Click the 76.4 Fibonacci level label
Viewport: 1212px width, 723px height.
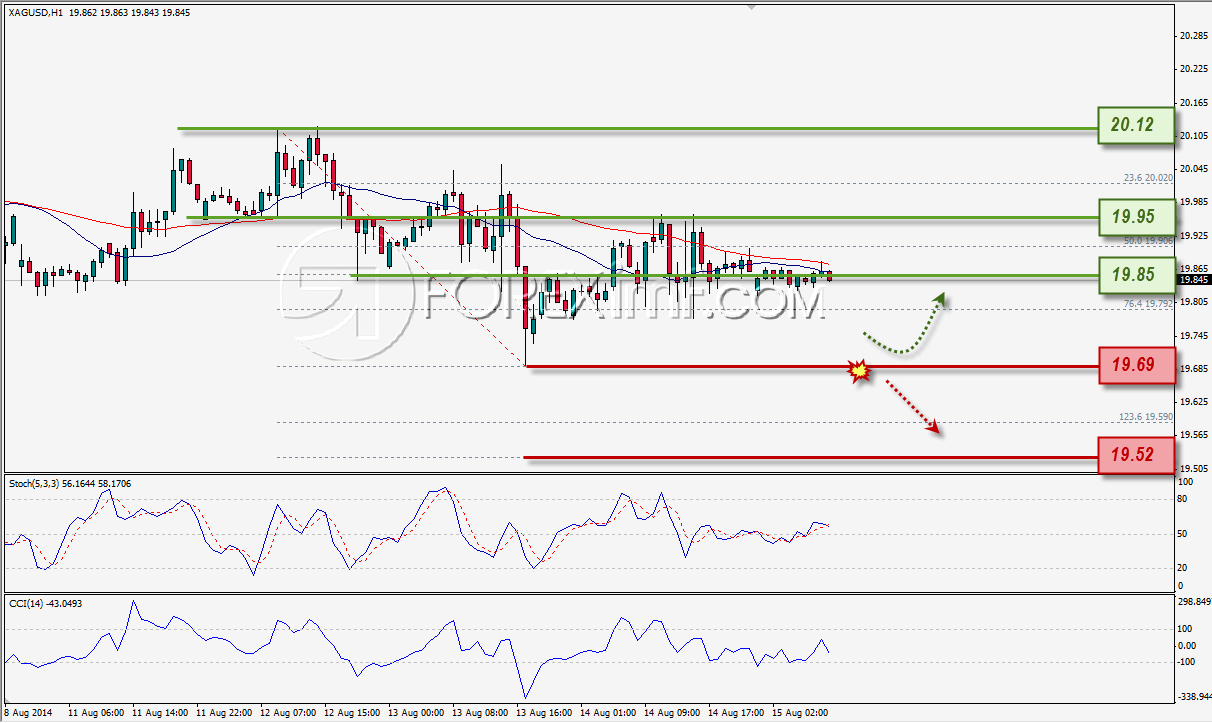[1147, 302]
